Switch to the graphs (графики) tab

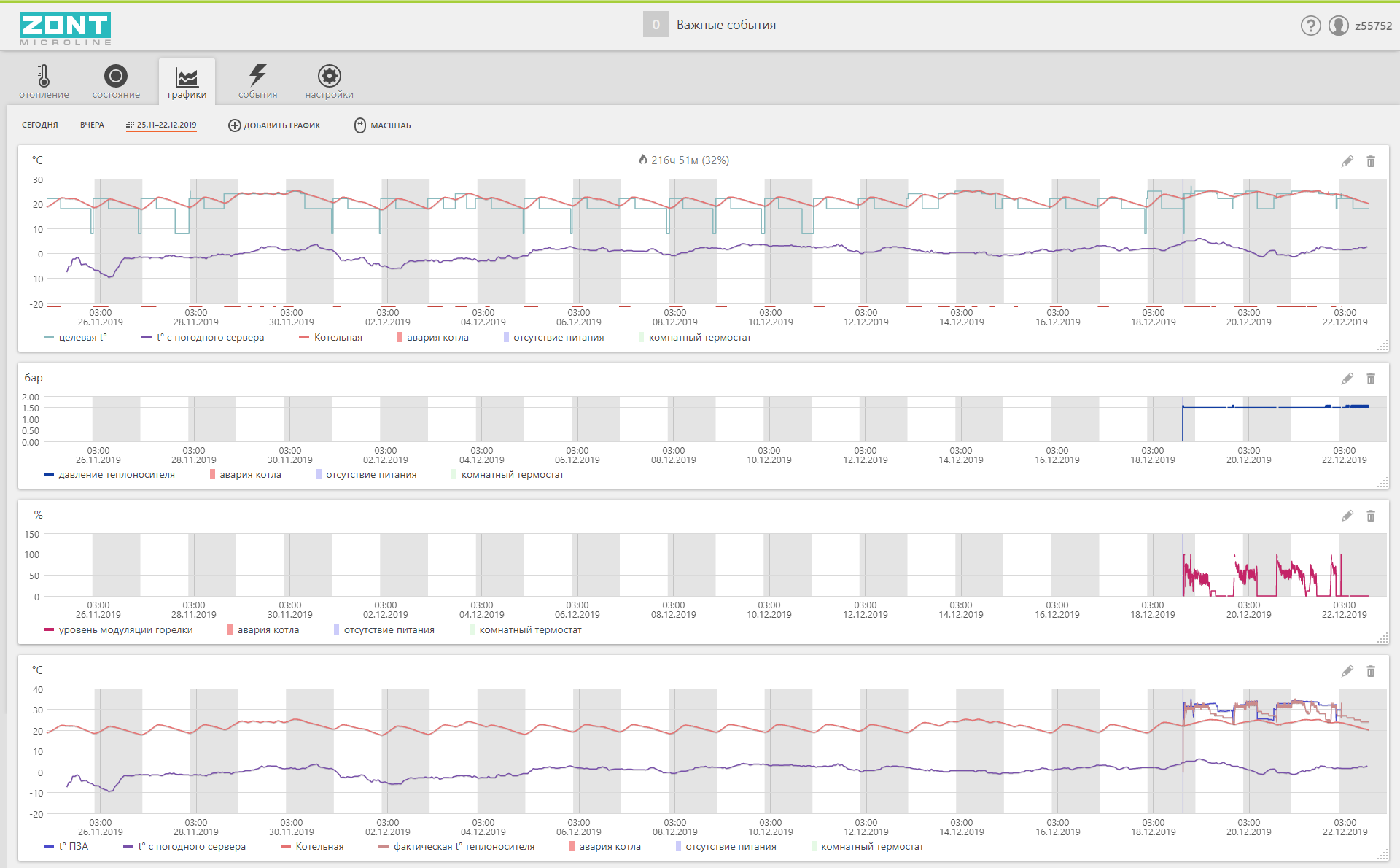click(187, 81)
